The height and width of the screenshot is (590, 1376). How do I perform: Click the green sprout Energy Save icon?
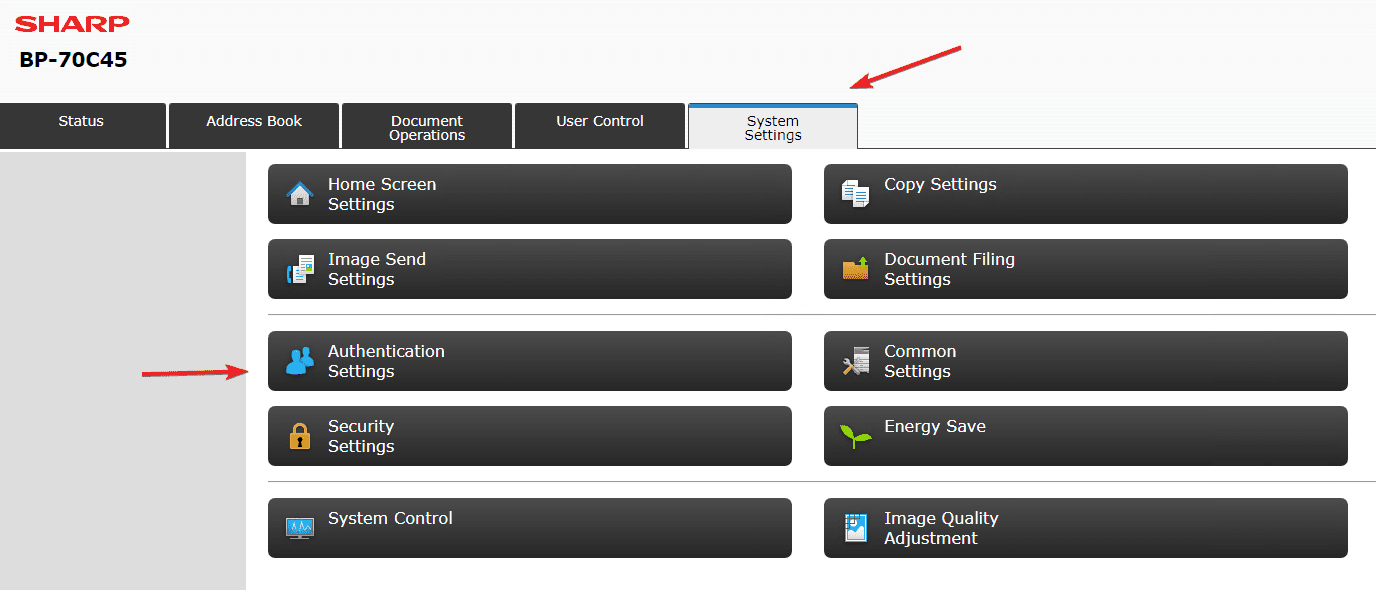[x=856, y=436]
